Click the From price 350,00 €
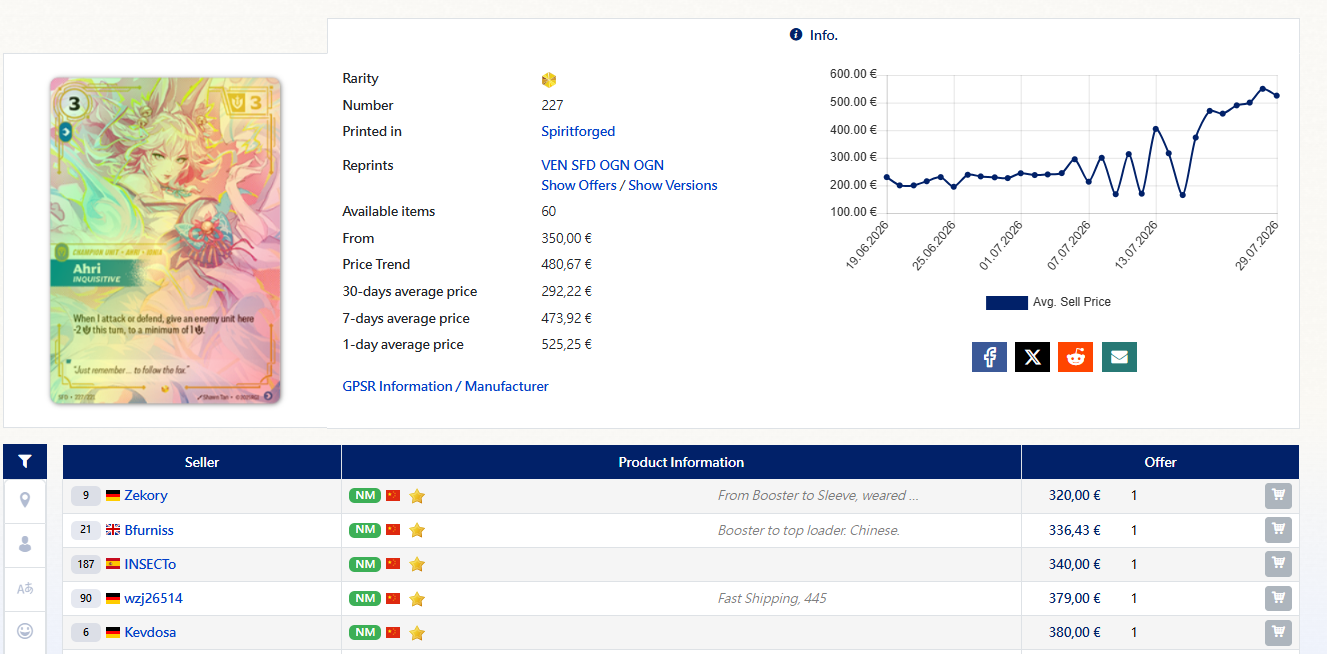The width and height of the screenshot is (1327, 654). click(x=566, y=238)
